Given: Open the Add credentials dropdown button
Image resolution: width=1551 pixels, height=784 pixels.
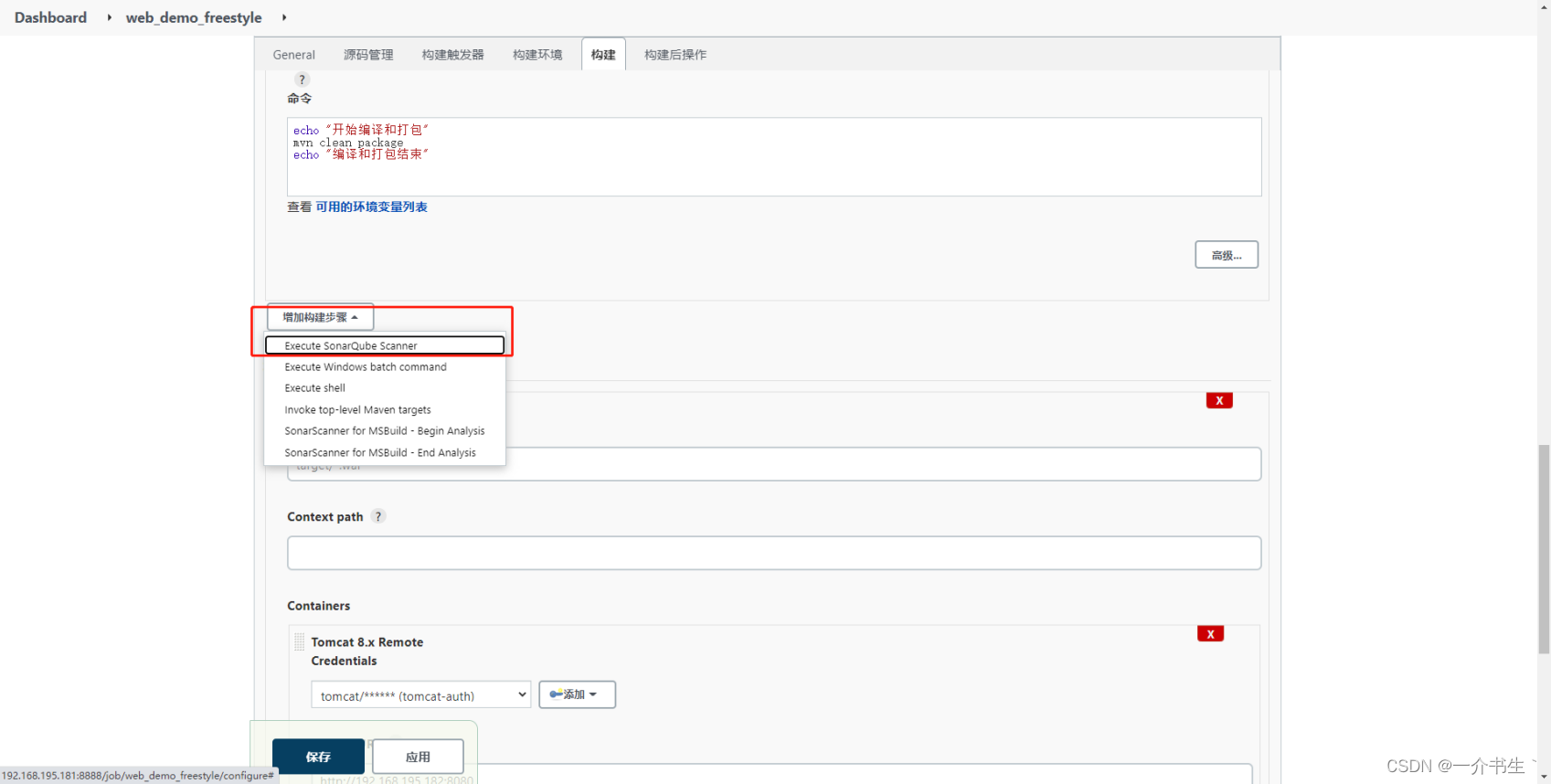Looking at the screenshot, I should (577, 694).
